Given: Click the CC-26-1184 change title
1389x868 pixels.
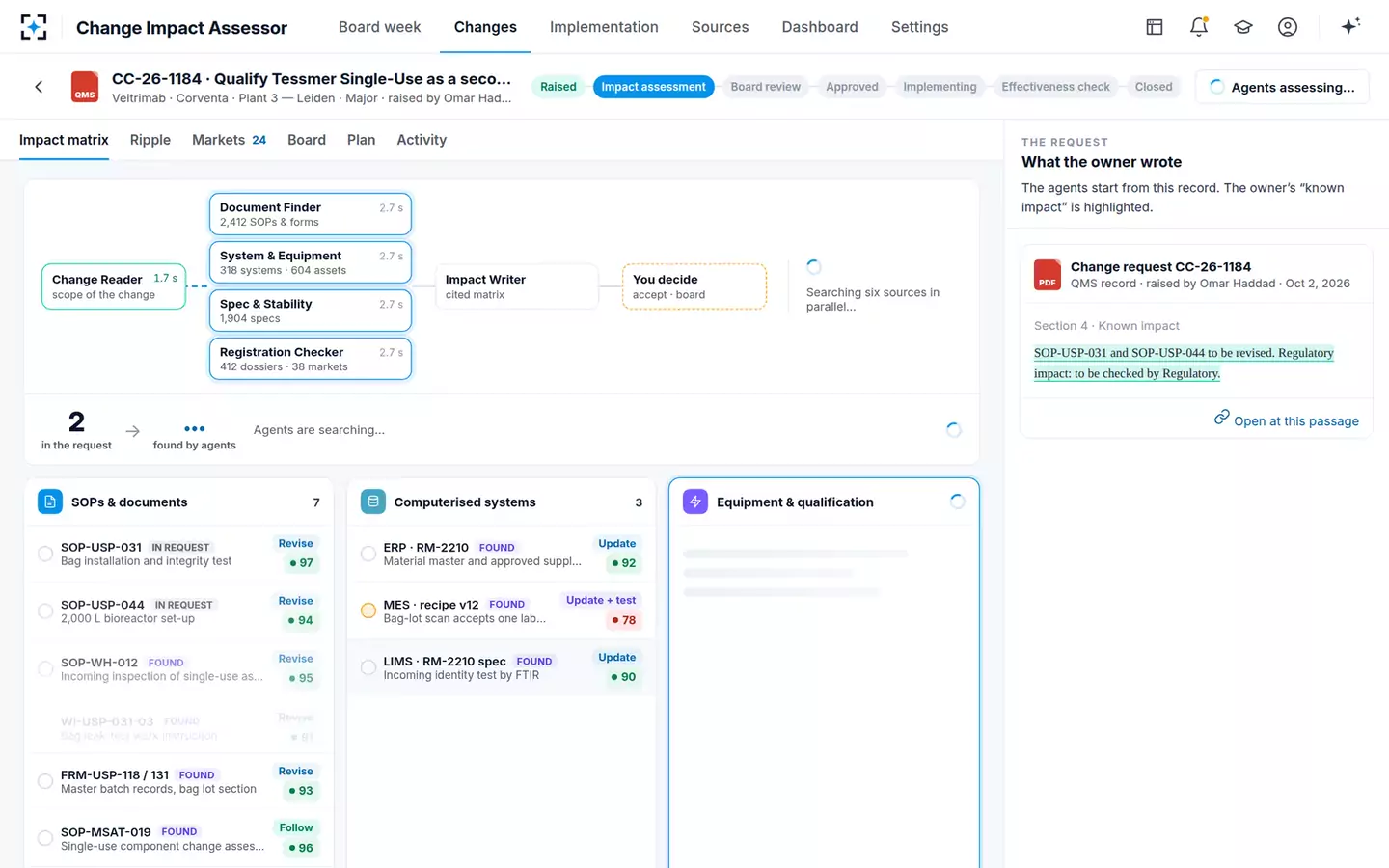Looking at the screenshot, I should click(312, 79).
